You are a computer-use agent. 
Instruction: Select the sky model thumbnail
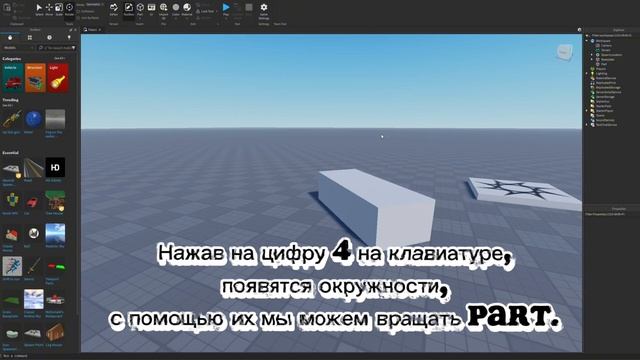55,233
